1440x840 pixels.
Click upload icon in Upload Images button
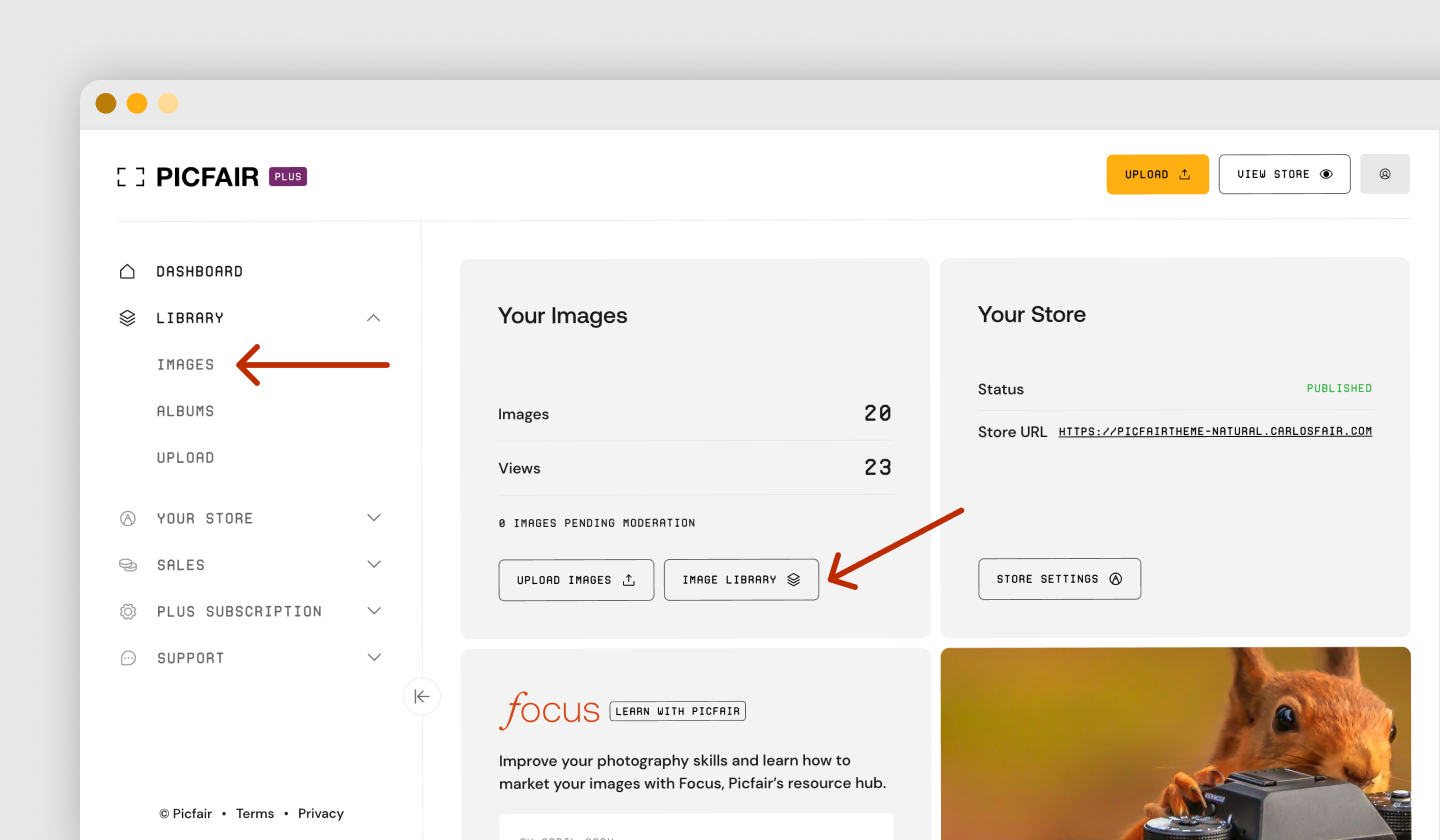point(629,580)
